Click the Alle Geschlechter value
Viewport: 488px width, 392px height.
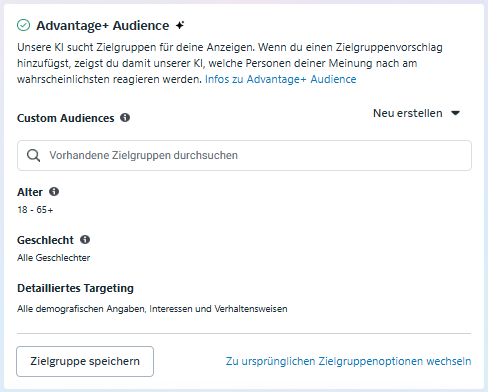point(54,258)
